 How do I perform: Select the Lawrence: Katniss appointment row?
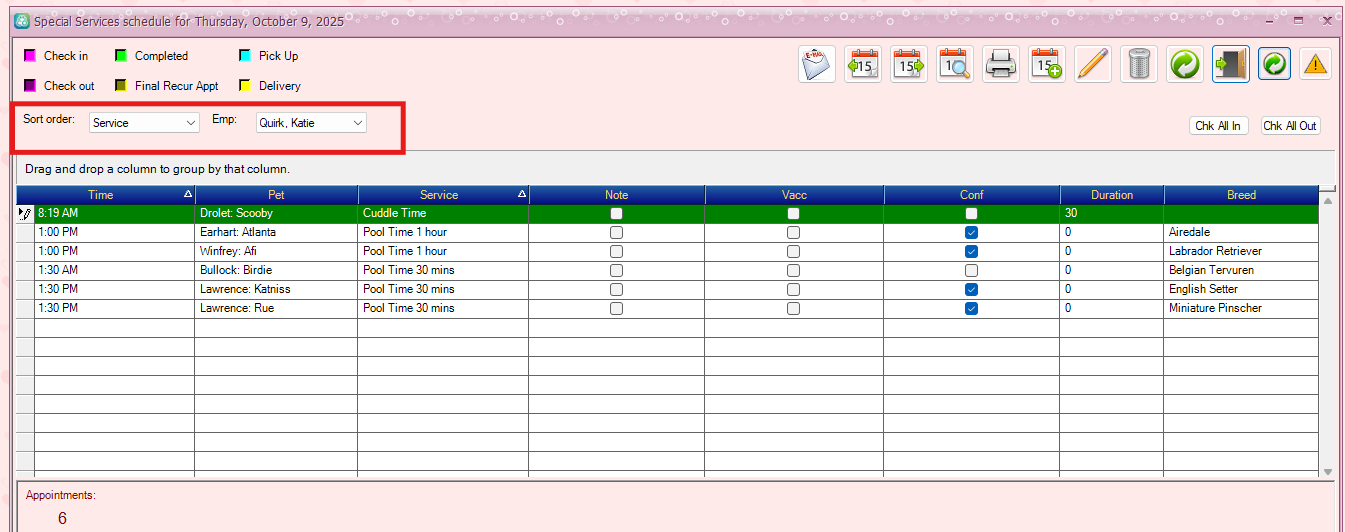275,289
